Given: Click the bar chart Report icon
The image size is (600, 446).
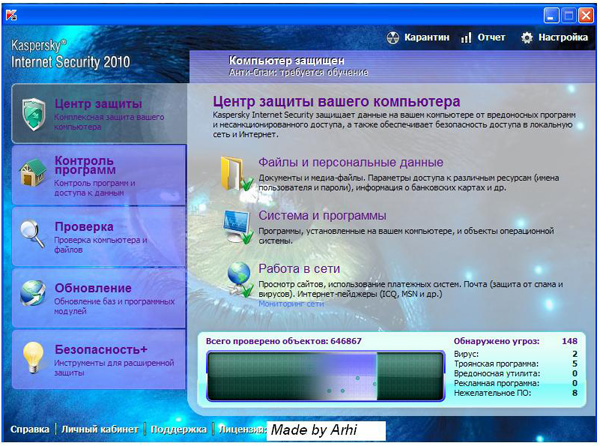Looking at the screenshot, I should 466,37.
